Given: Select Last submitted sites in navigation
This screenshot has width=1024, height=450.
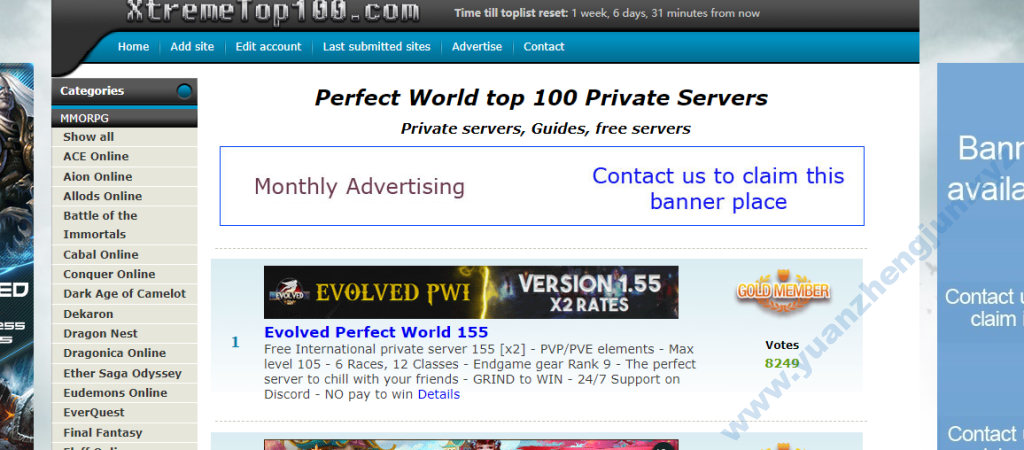Looking at the screenshot, I should [x=376, y=47].
